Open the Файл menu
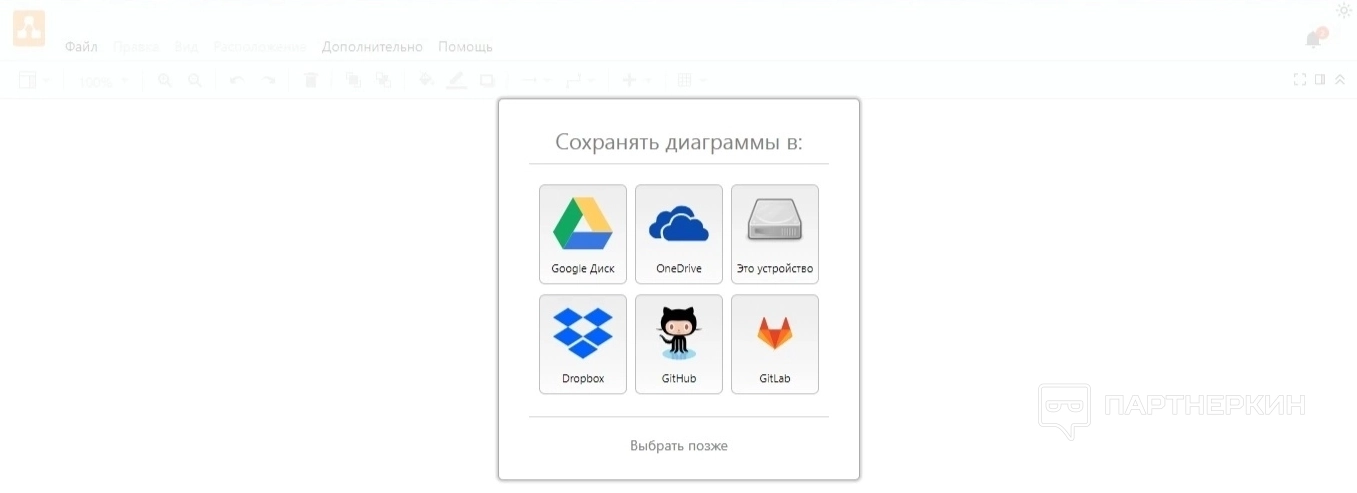The image size is (1357, 493). pos(81,47)
